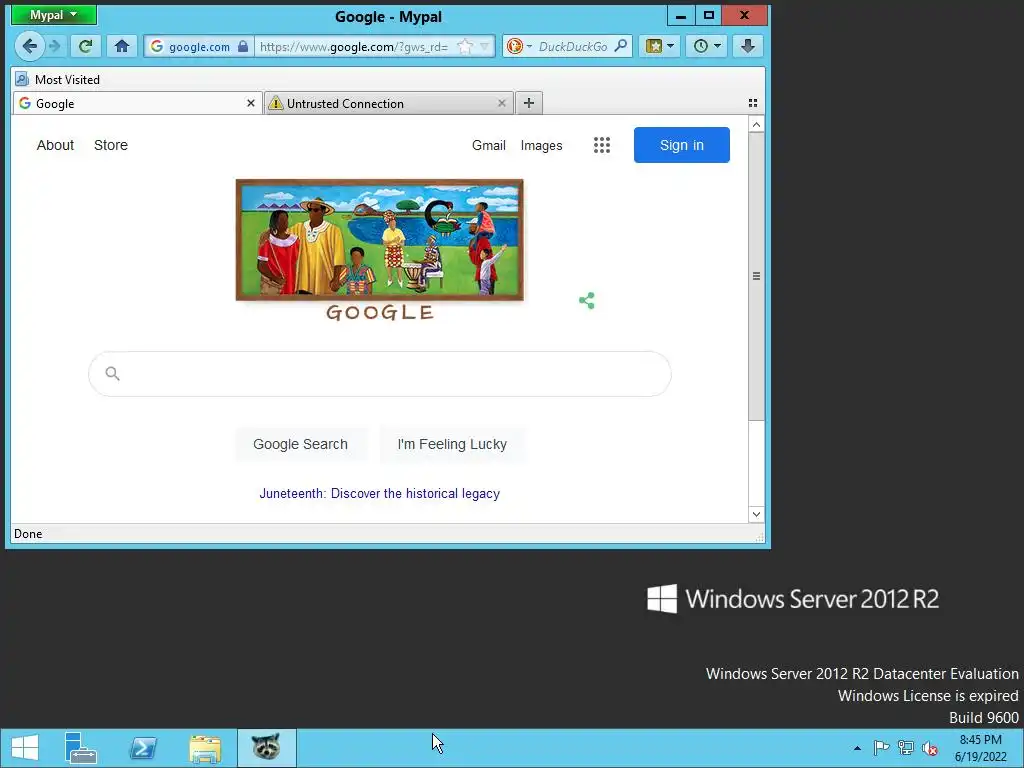Click the muted volume tray icon

pyautogui.click(x=930, y=748)
